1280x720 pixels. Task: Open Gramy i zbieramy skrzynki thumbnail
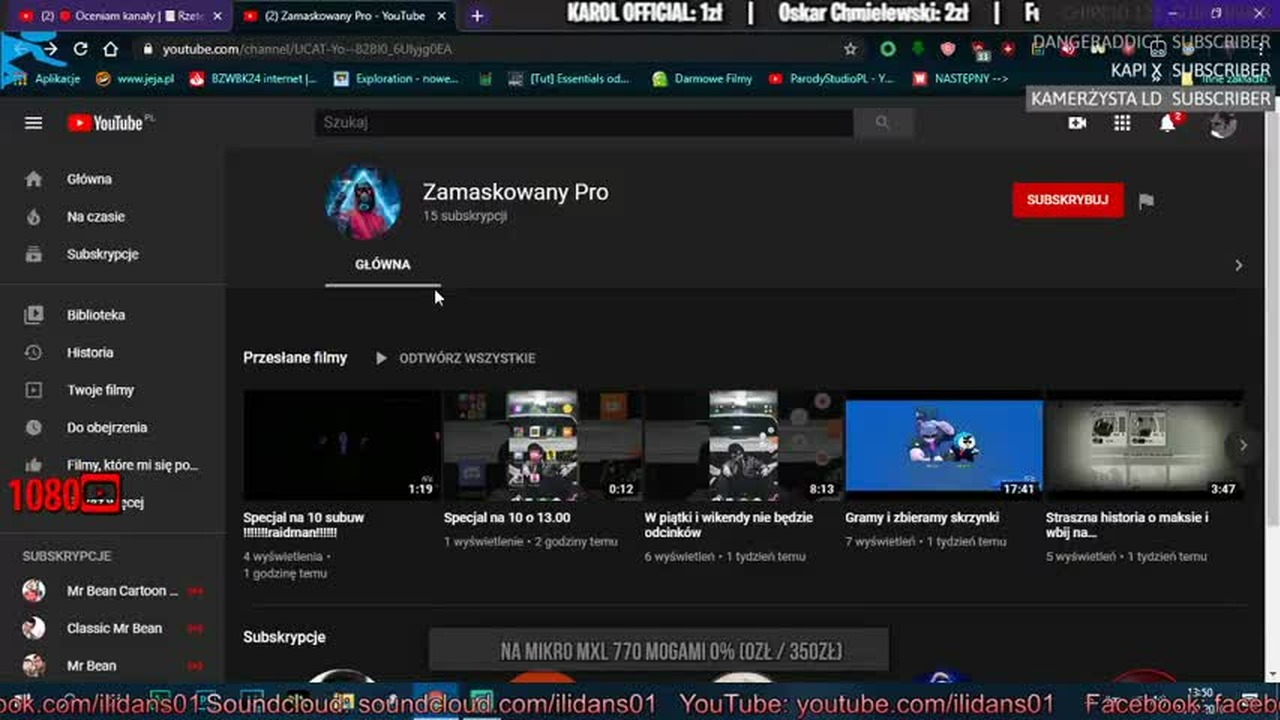point(944,445)
